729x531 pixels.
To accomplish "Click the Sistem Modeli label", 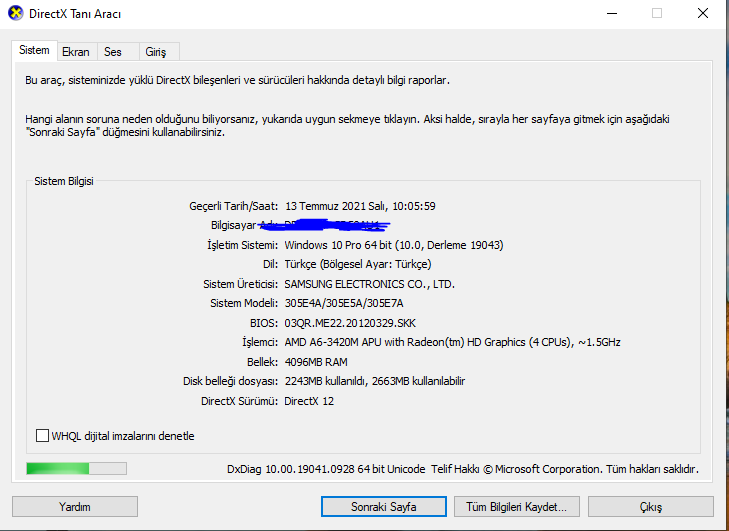I will (244, 304).
